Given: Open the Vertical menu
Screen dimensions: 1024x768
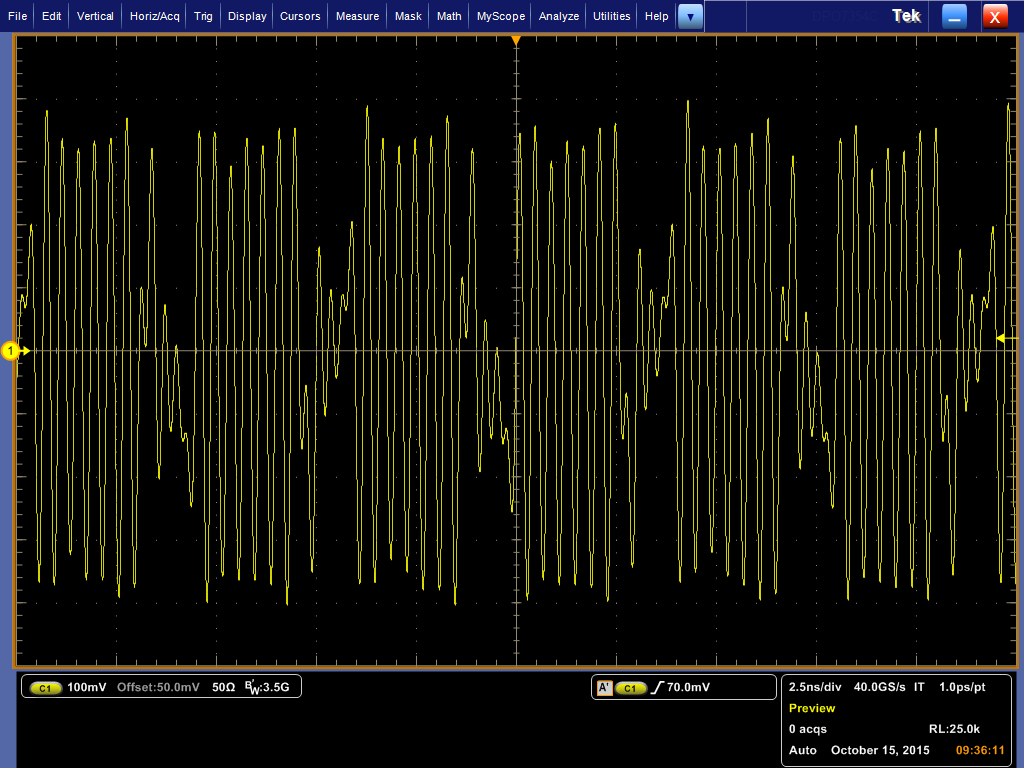Looking at the screenshot, I should pos(95,16).
